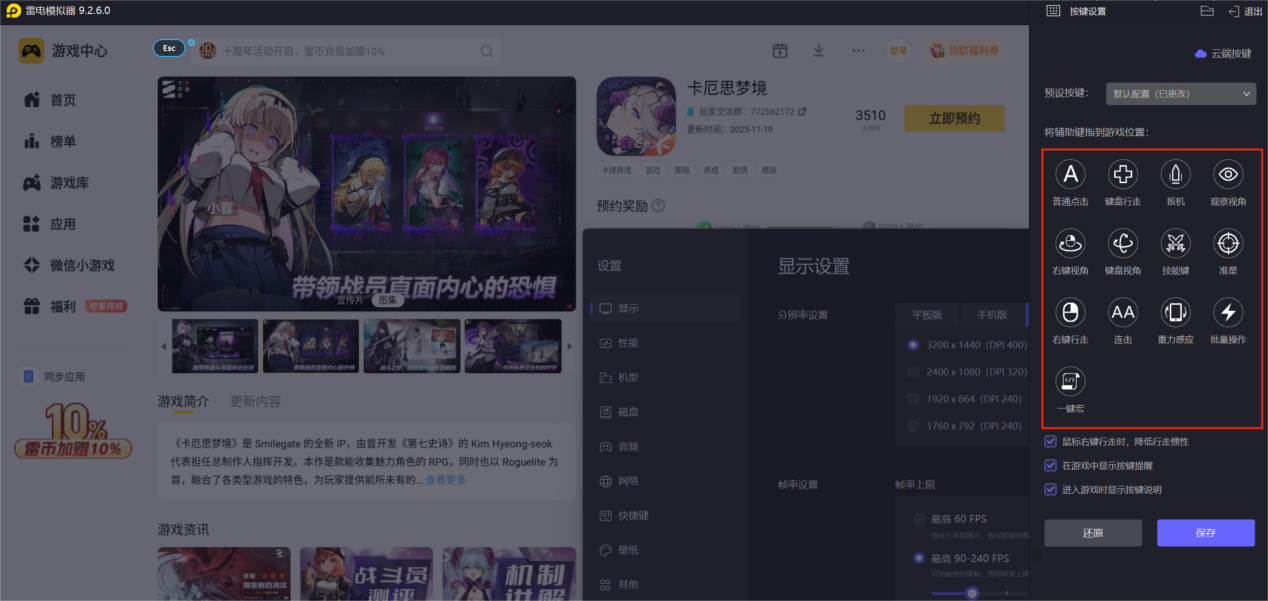Screen dimensions: 1268x601
Task: Choose the 重力感应 gravity sensor icon
Action: click(1175, 312)
